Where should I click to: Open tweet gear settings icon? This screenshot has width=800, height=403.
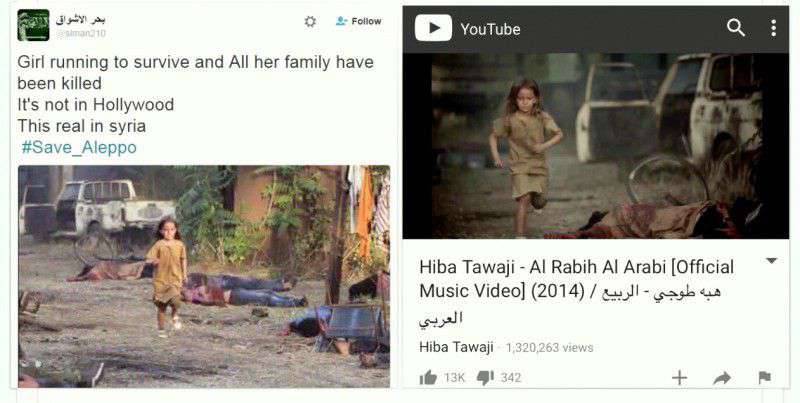tap(310, 21)
